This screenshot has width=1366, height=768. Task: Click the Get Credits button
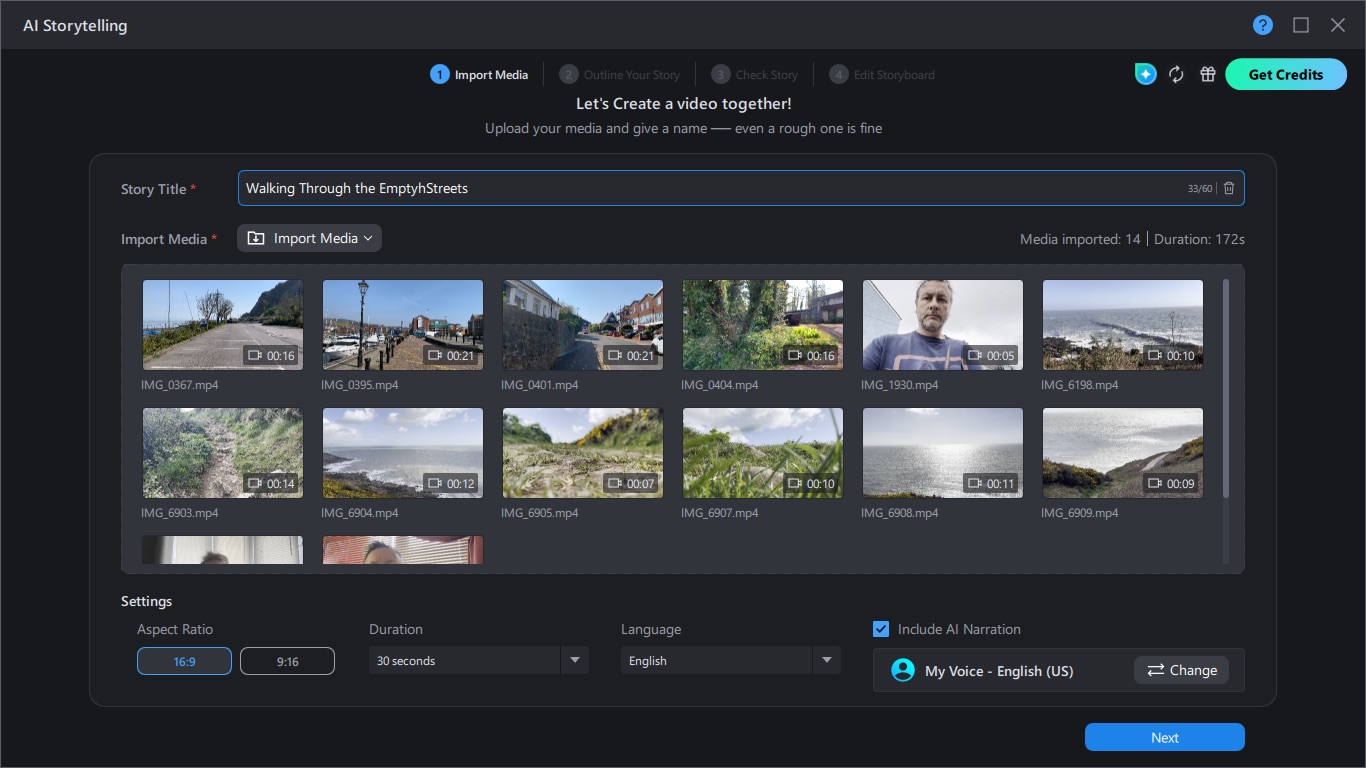(1286, 74)
